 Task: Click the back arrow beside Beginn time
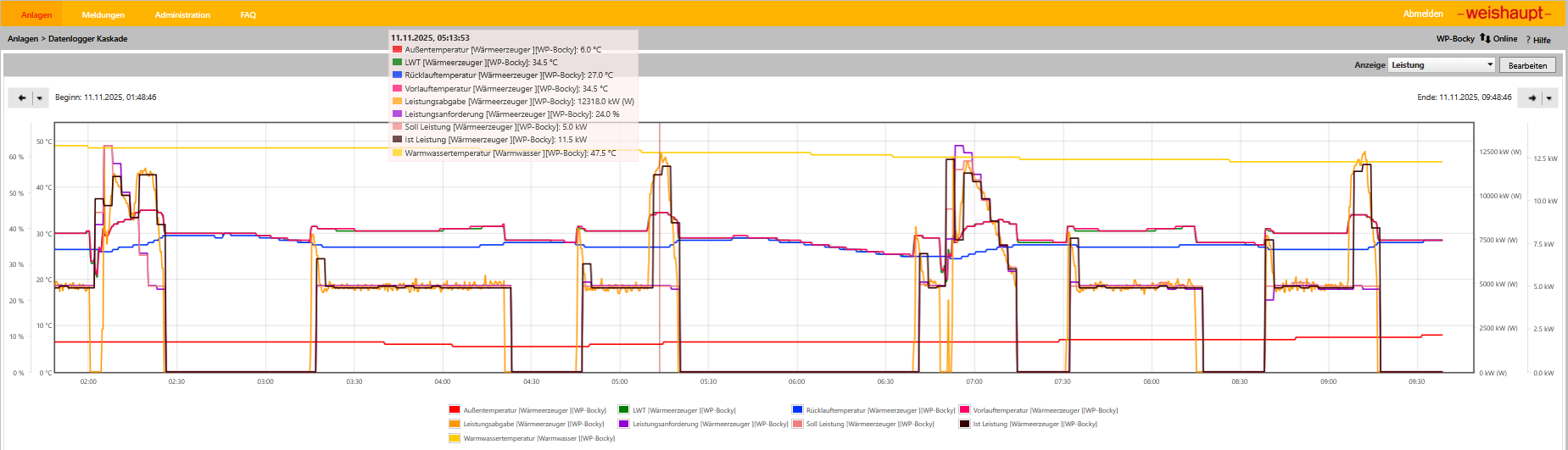21,98
